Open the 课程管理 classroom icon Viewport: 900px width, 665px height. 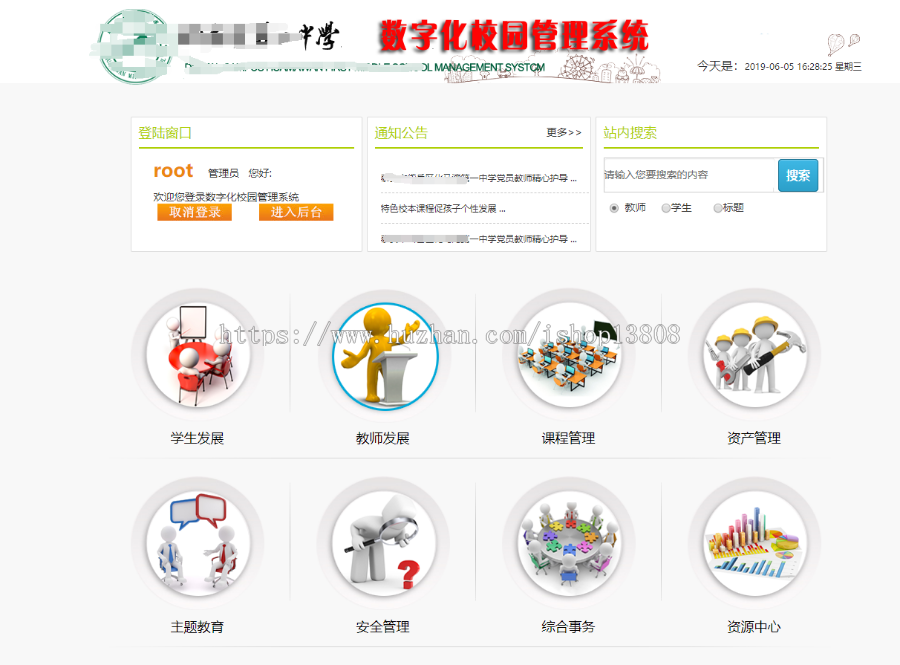pyautogui.click(x=569, y=355)
